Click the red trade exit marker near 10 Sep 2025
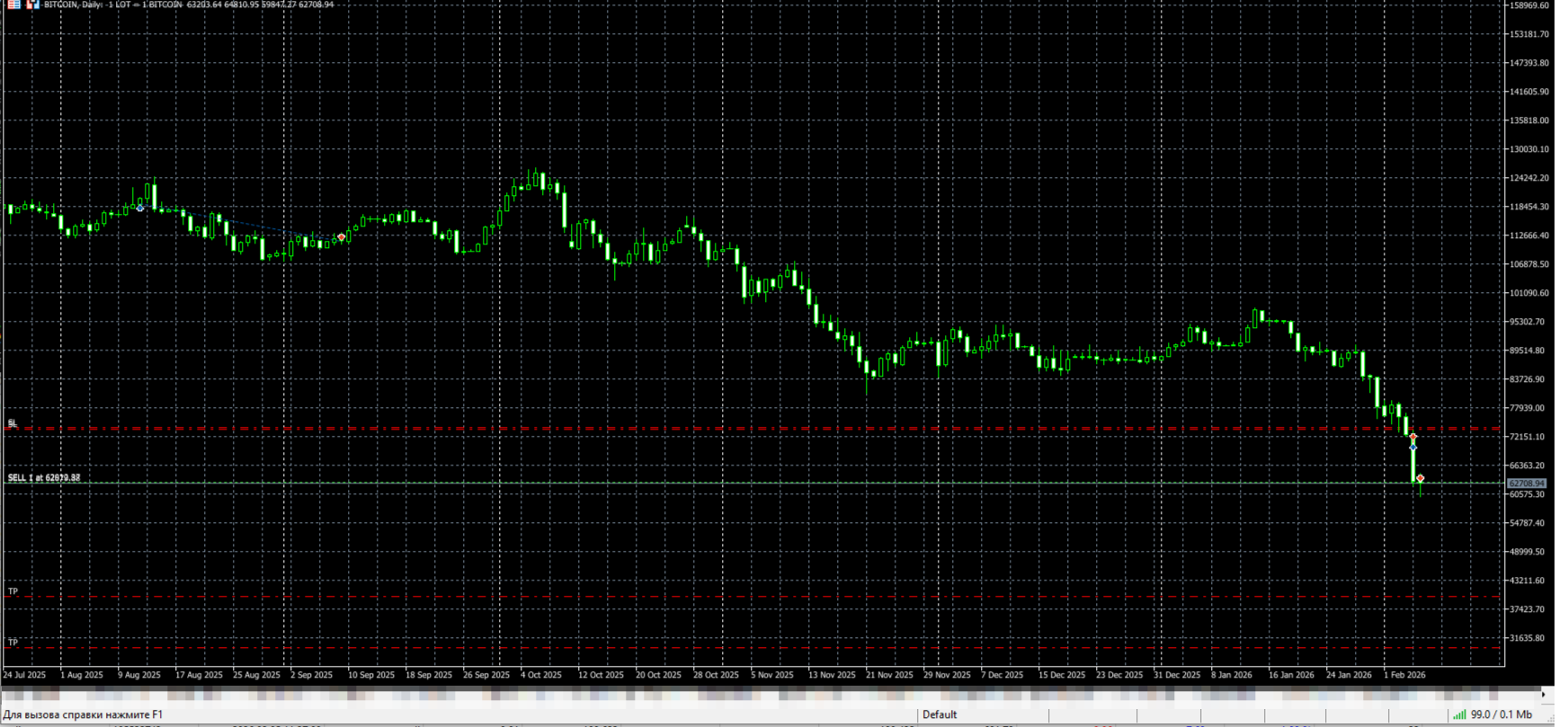 (x=342, y=237)
